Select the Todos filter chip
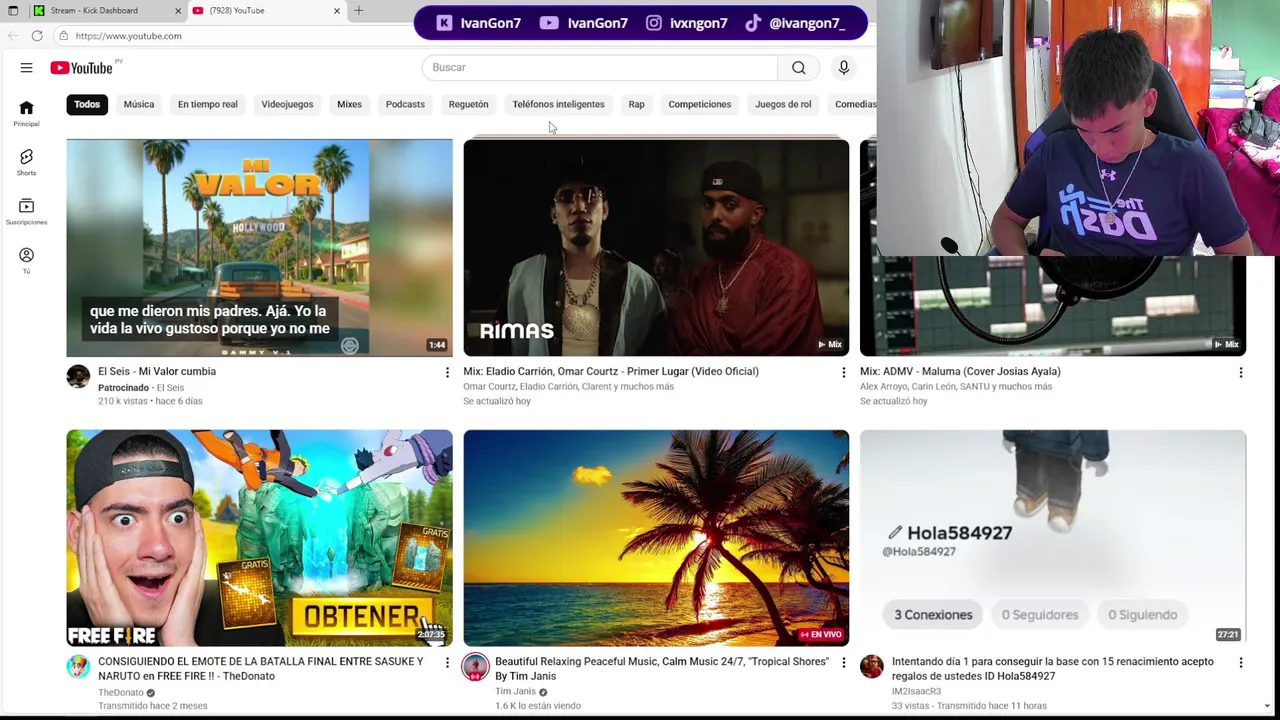This screenshot has width=1280, height=720. coord(87,104)
